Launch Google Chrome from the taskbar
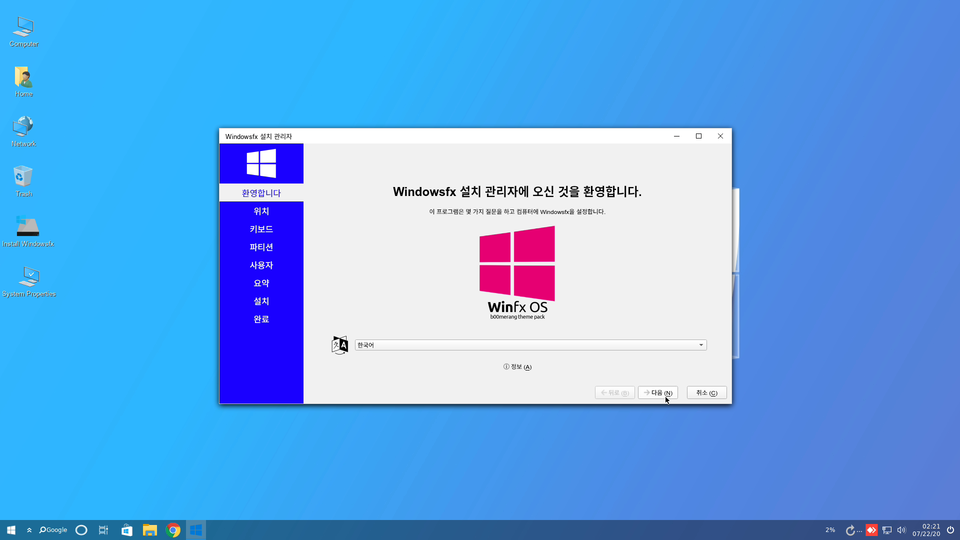Screen dimensions: 960x540 (x=173, y=530)
